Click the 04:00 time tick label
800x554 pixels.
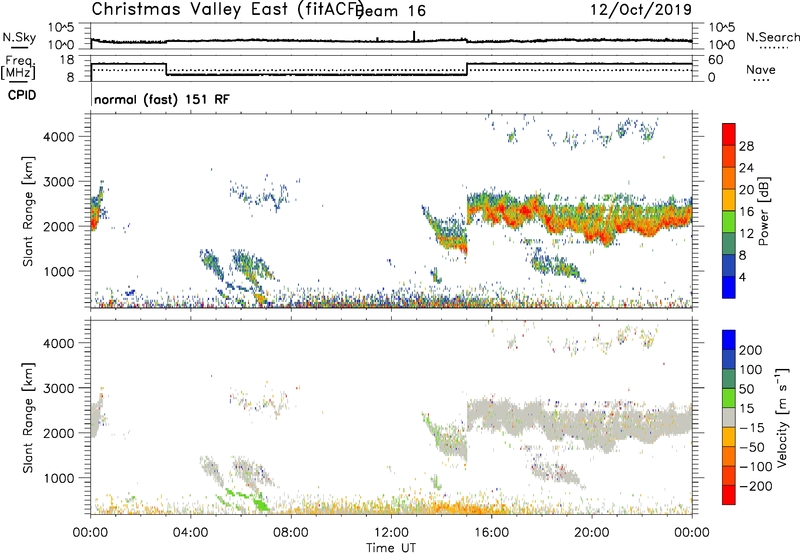tap(191, 533)
